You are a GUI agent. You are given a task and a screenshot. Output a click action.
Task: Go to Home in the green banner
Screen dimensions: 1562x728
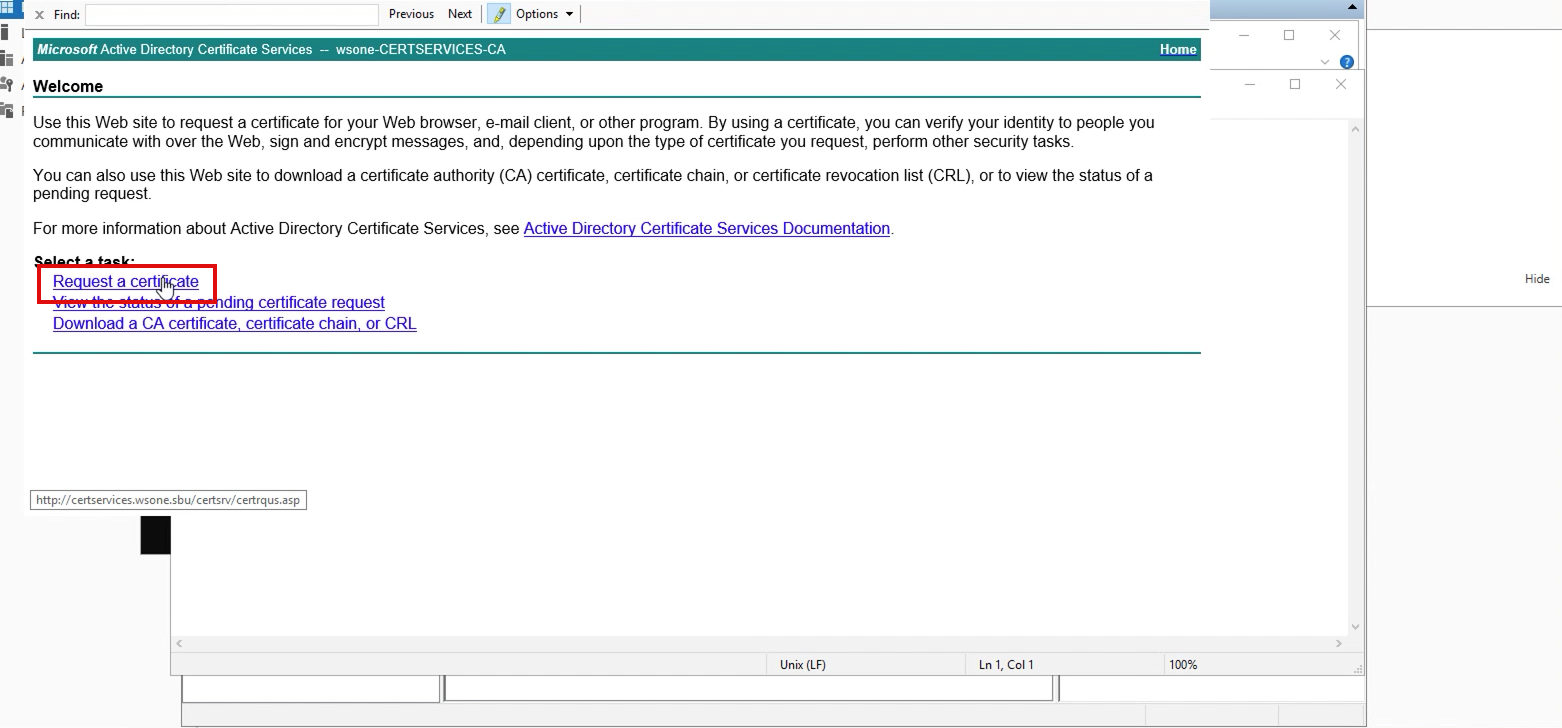point(1177,50)
